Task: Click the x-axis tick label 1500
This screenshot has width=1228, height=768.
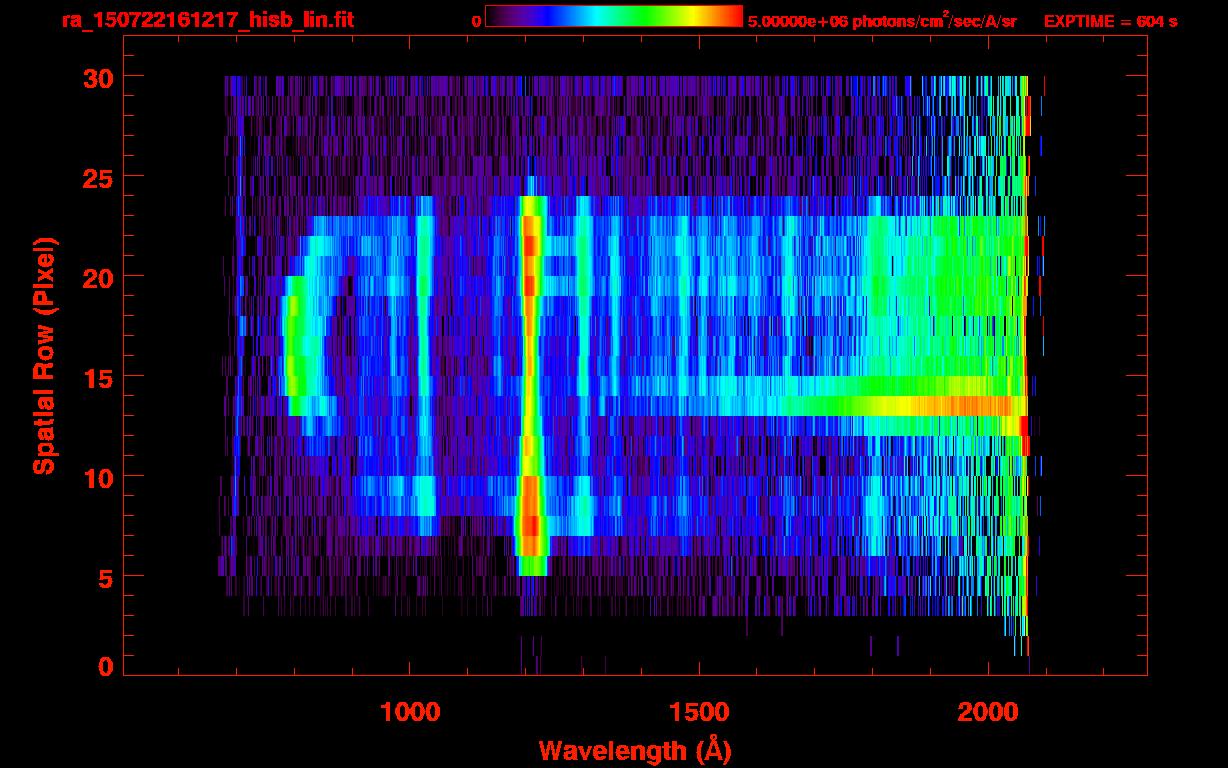Action: coord(699,712)
